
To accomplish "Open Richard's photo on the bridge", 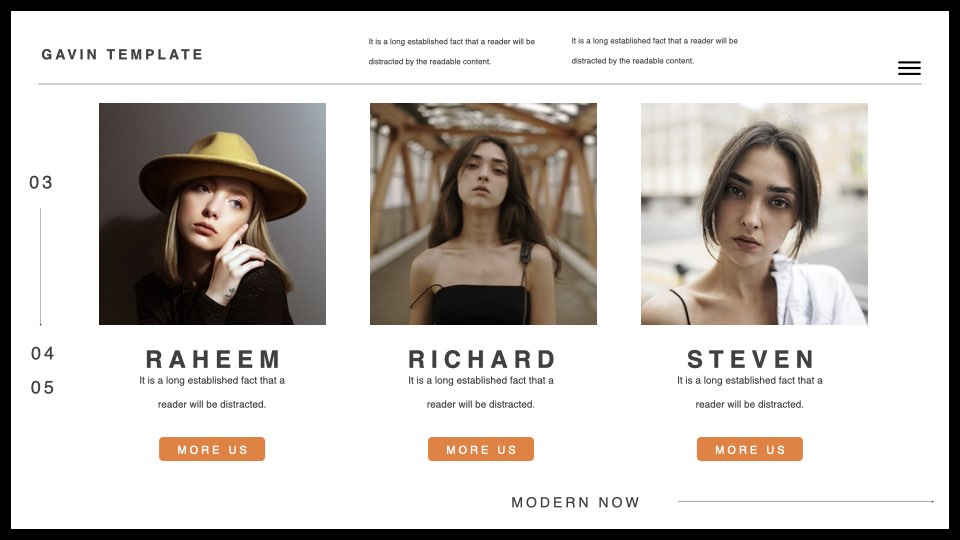I will [x=483, y=214].
